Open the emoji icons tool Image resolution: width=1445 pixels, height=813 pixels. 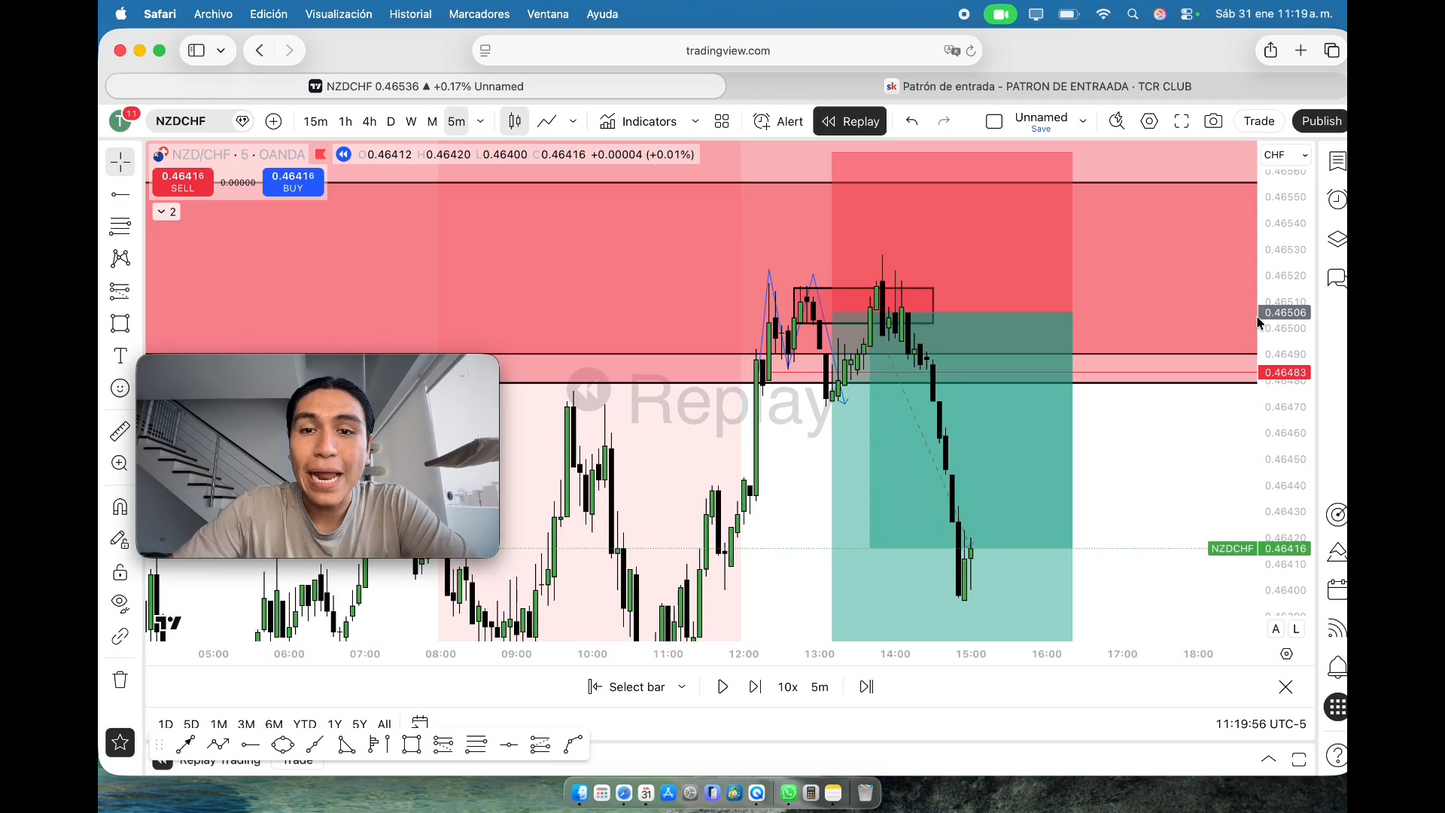click(x=120, y=388)
